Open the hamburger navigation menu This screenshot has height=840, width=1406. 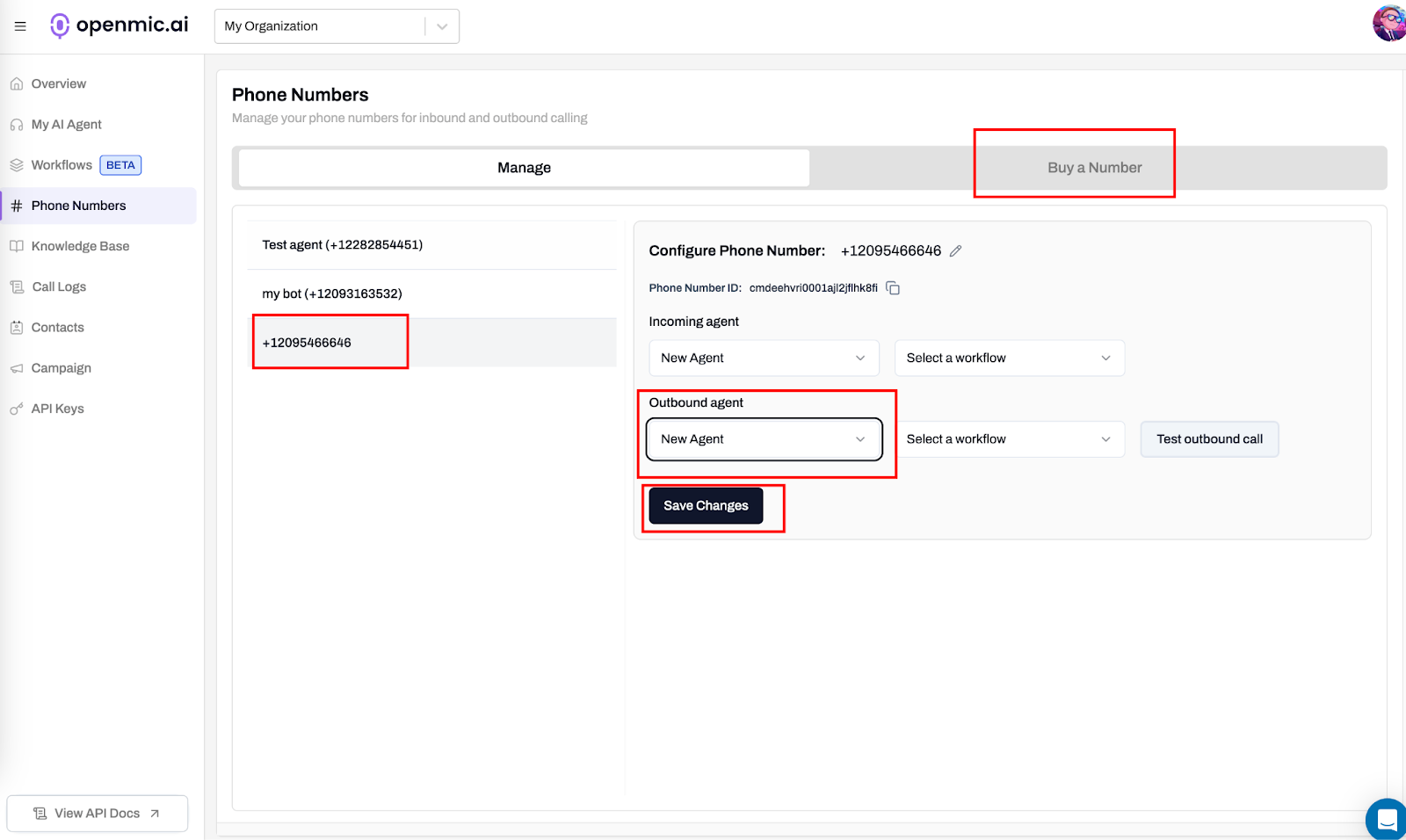19,25
